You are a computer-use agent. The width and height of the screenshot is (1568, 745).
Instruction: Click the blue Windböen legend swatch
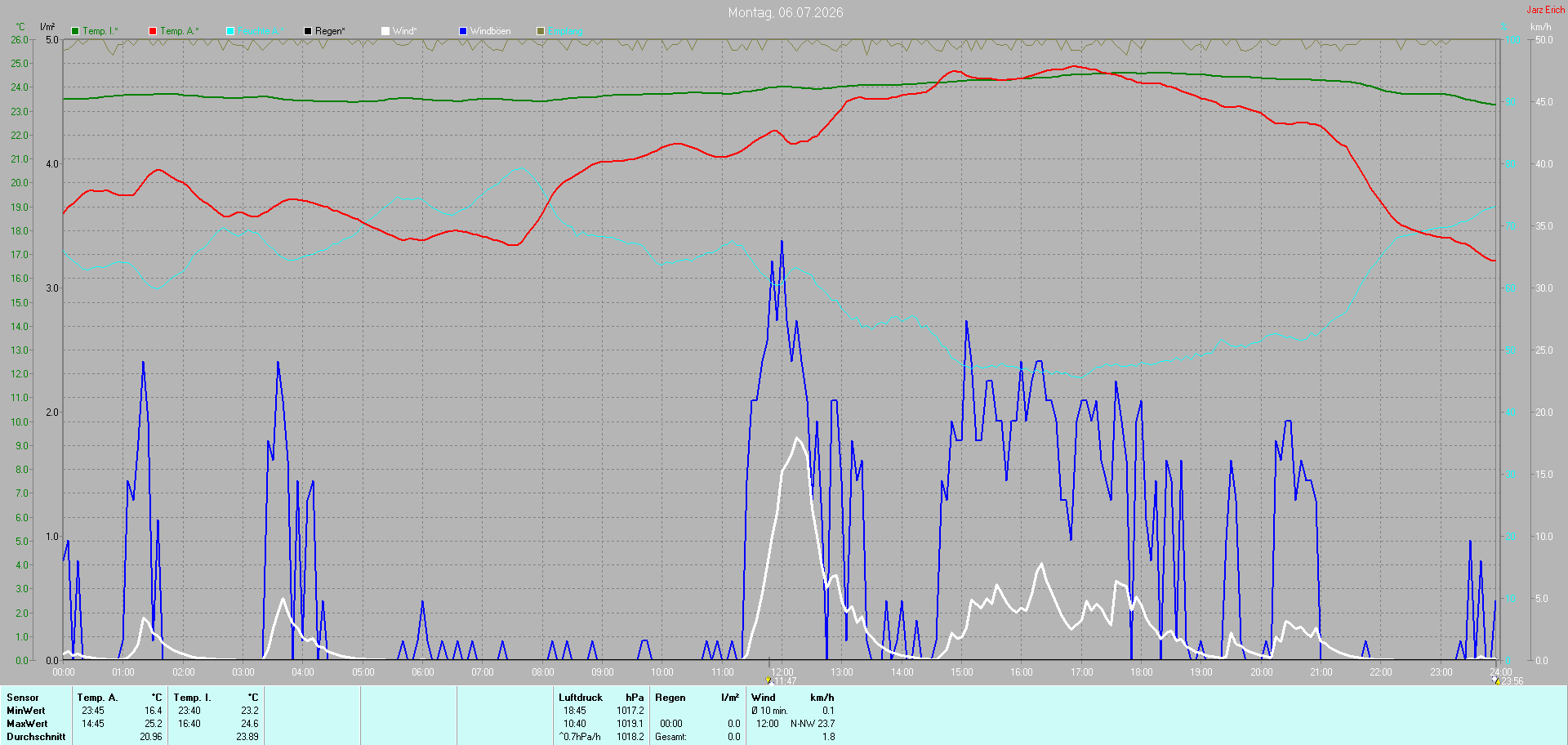pyautogui.click(x=463, y=31)
